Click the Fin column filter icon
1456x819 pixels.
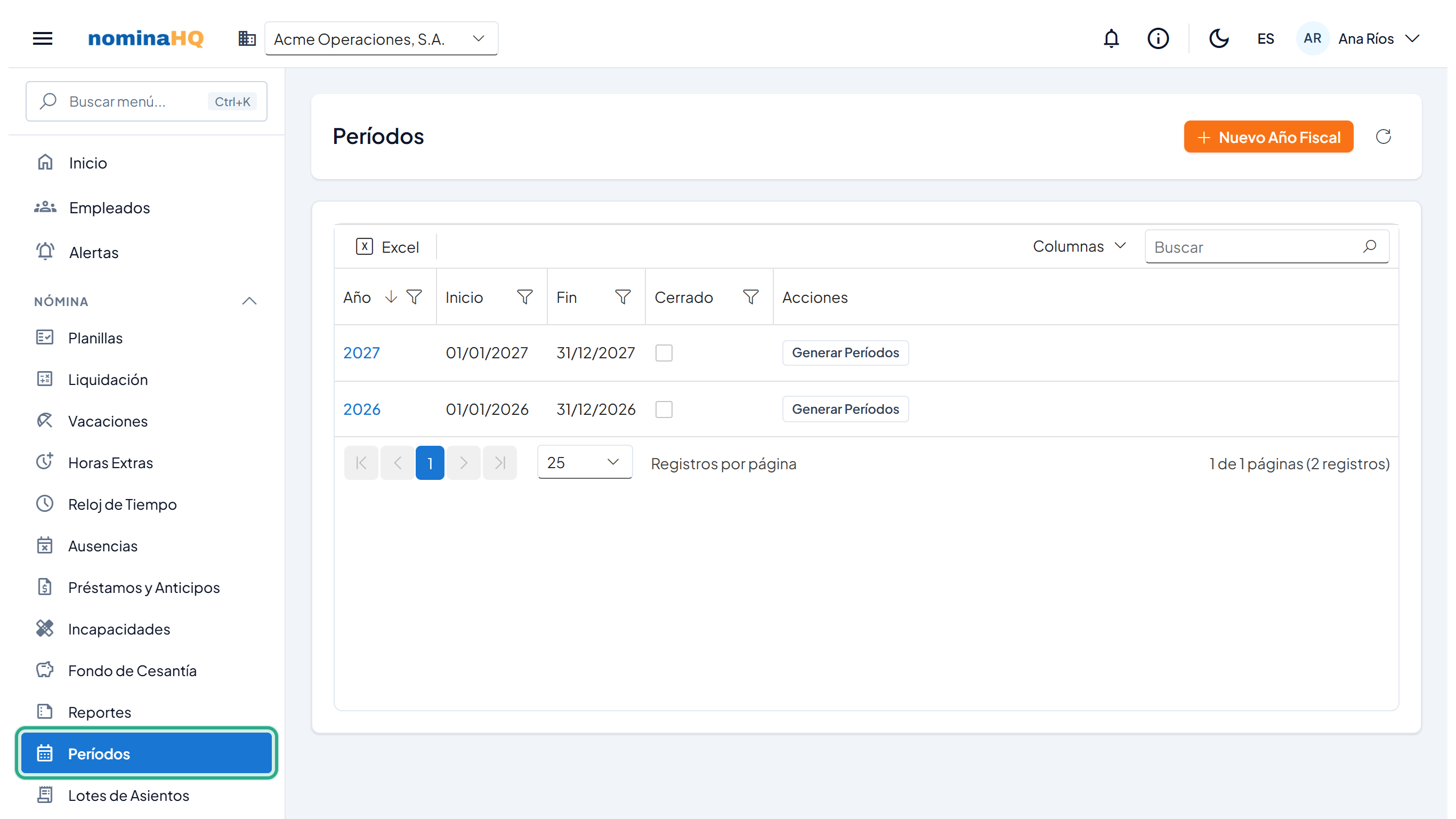click(x=622, y=297)
